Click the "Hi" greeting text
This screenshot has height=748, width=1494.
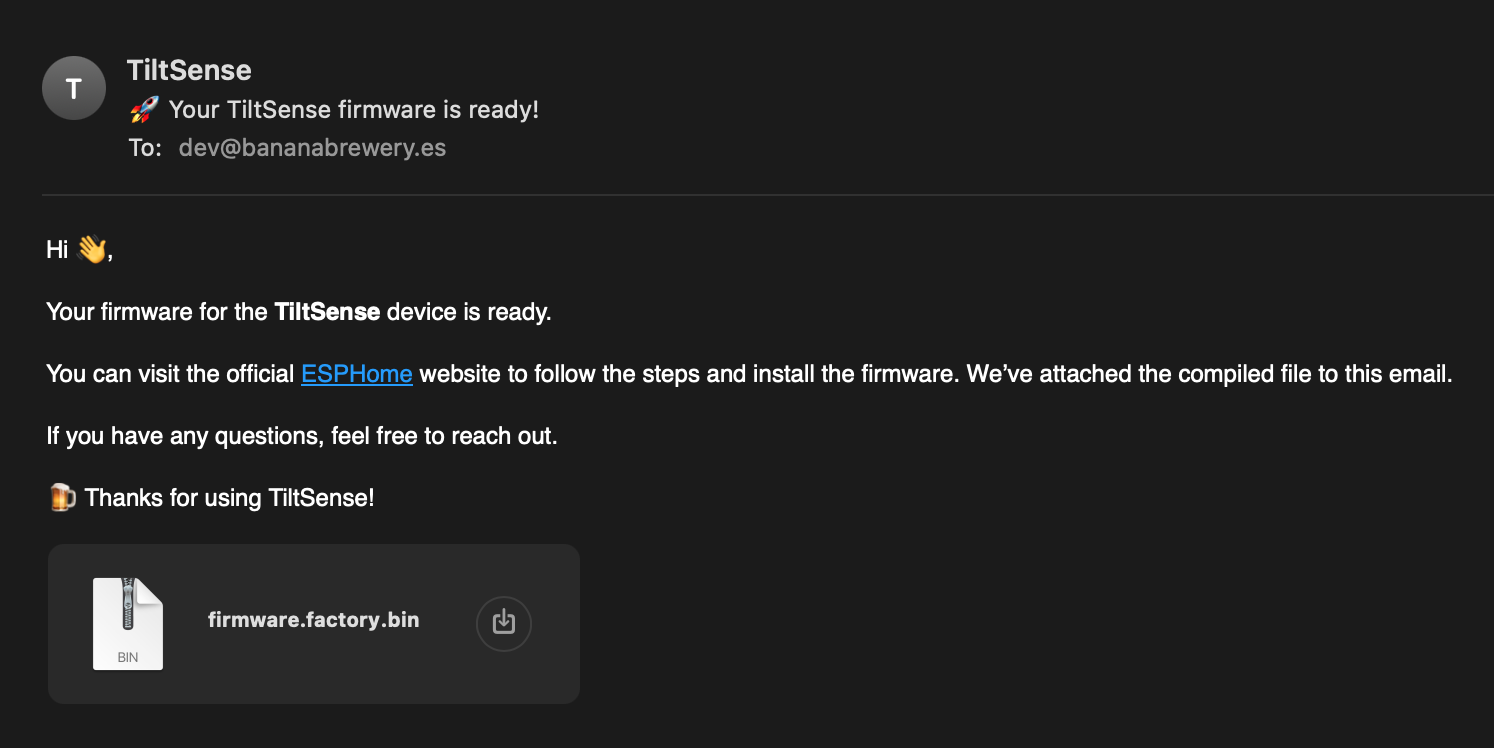(x=57, y=249)
